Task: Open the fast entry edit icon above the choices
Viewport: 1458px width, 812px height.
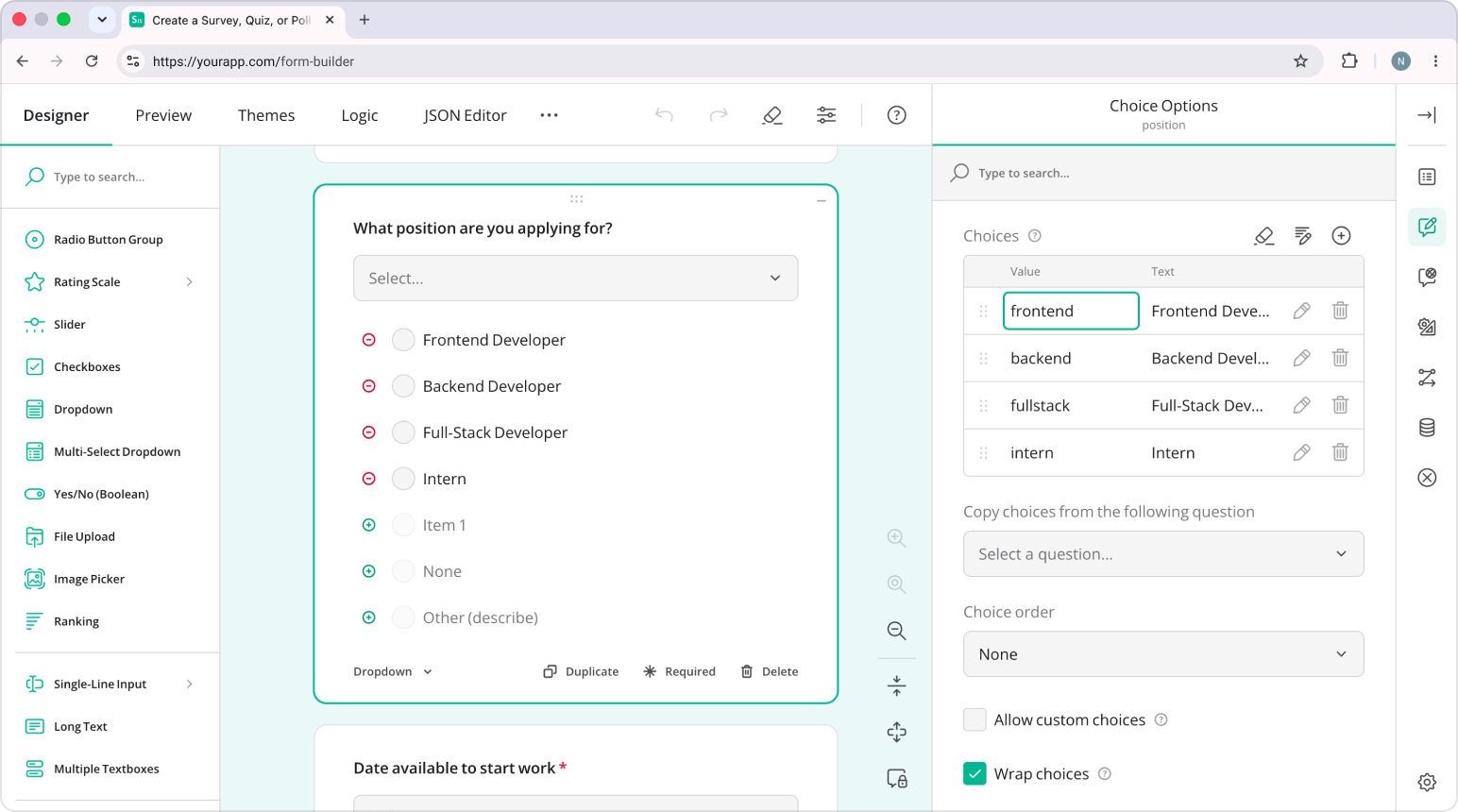Action: [1303, 236]
